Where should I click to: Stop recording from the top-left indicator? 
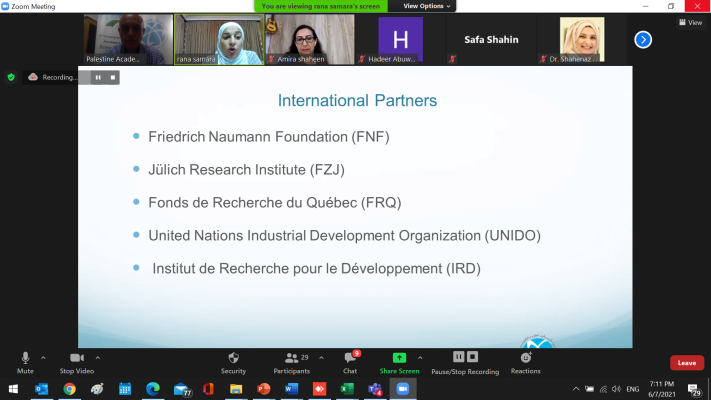coord(112,77)
